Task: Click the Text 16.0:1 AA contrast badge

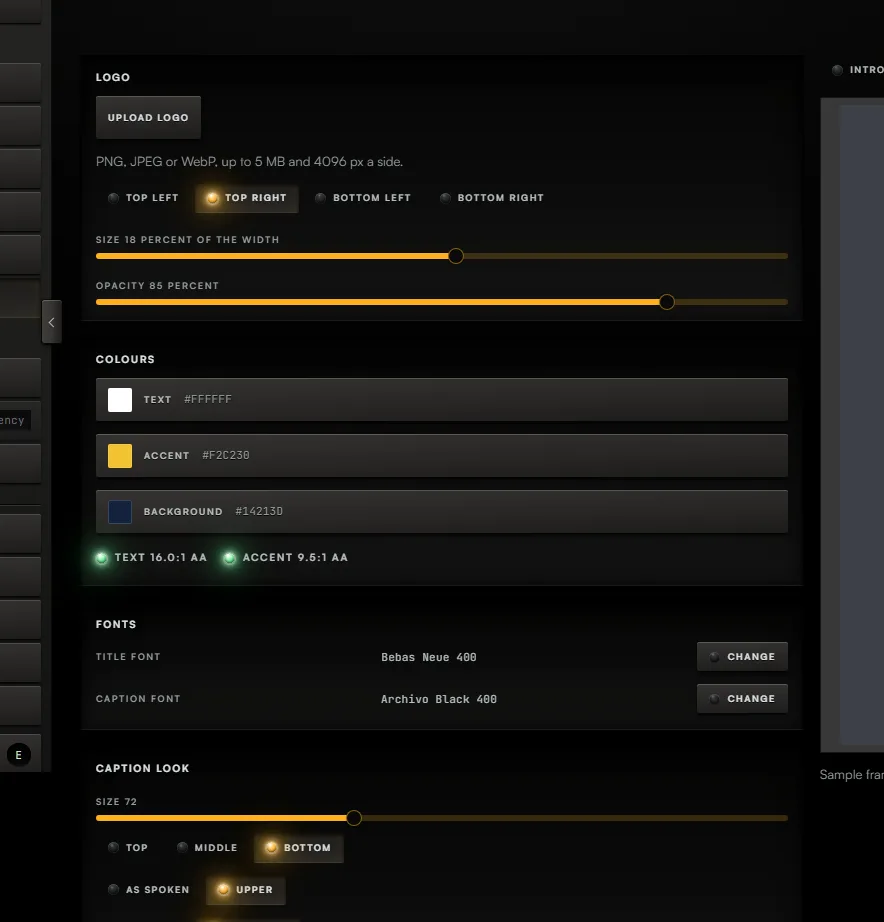Action: 151,557
